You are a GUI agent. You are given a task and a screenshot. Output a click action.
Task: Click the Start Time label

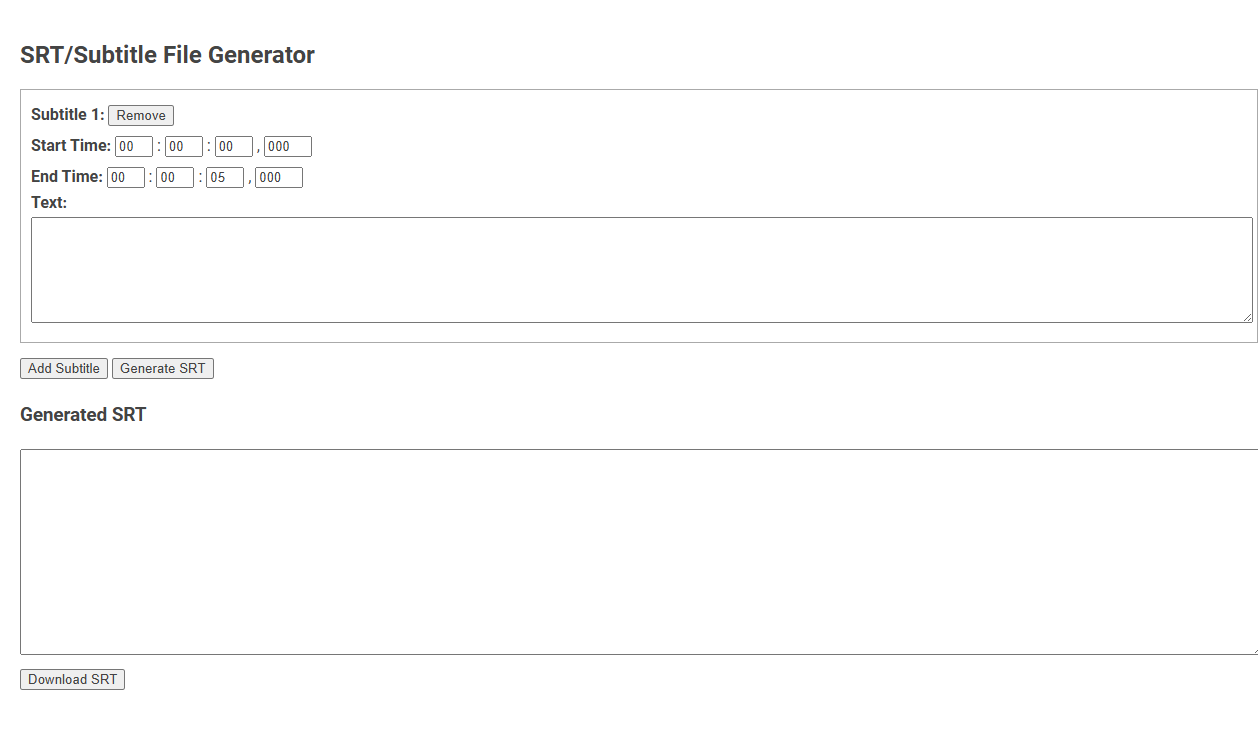pos(70,145)
